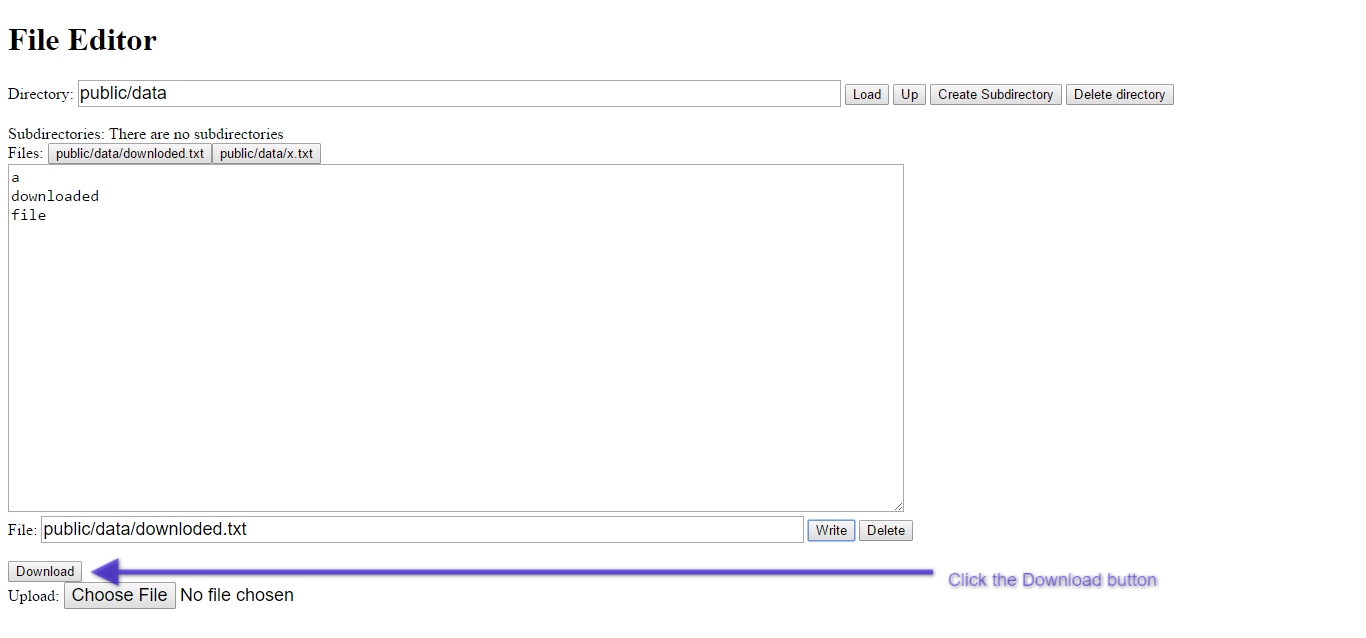Click the purple 'Click the Download button' annotation
1366x638 pixels.
pyautogui.click(x=1052, y=580)
